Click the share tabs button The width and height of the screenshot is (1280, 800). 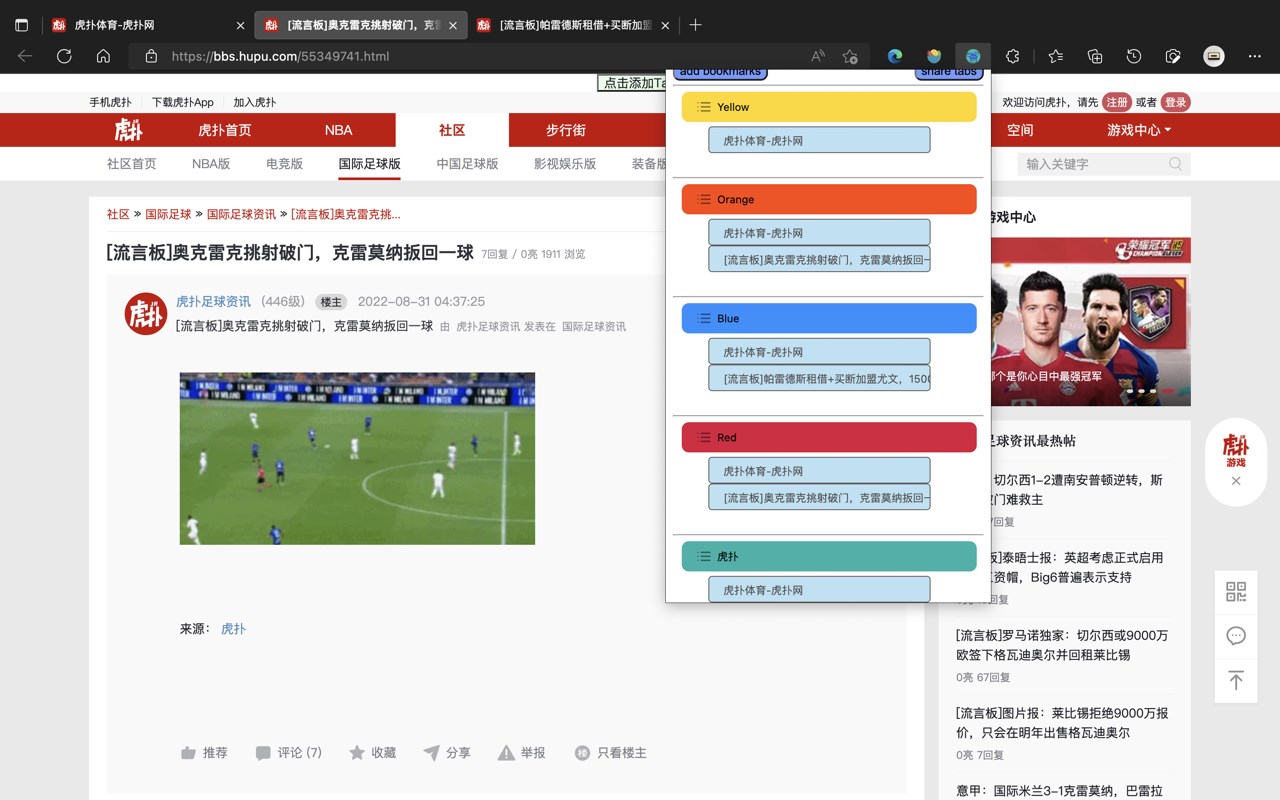pos(949,73)
